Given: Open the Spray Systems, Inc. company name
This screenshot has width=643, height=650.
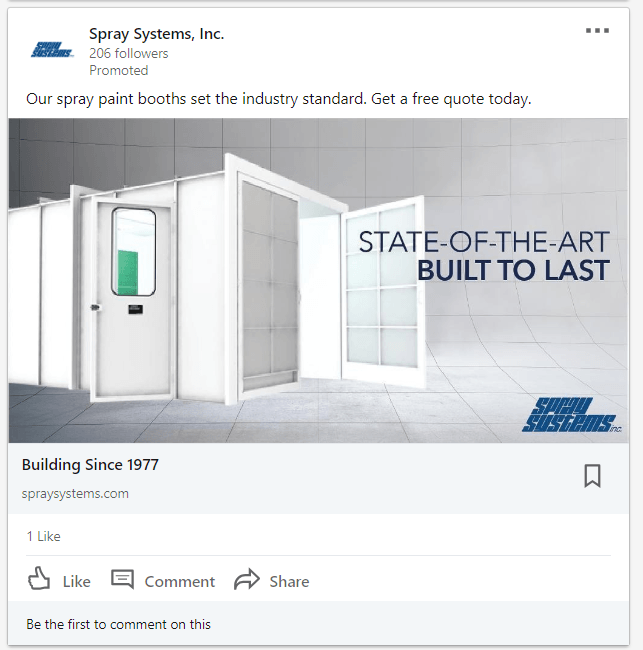Looking at the screenshot, I should [156, 34].
